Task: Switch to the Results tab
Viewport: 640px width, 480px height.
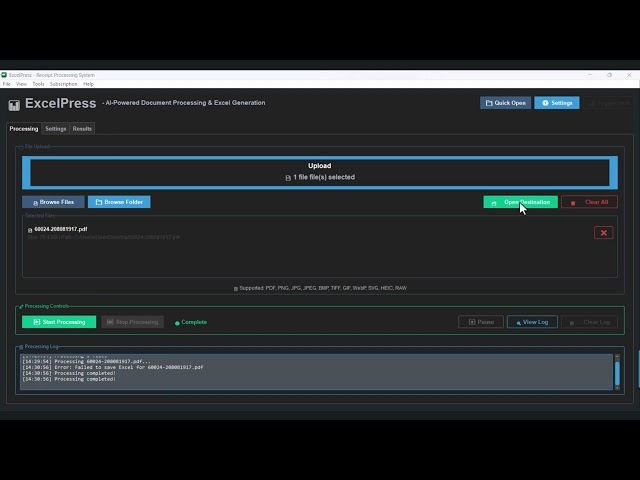Action: 82,129
